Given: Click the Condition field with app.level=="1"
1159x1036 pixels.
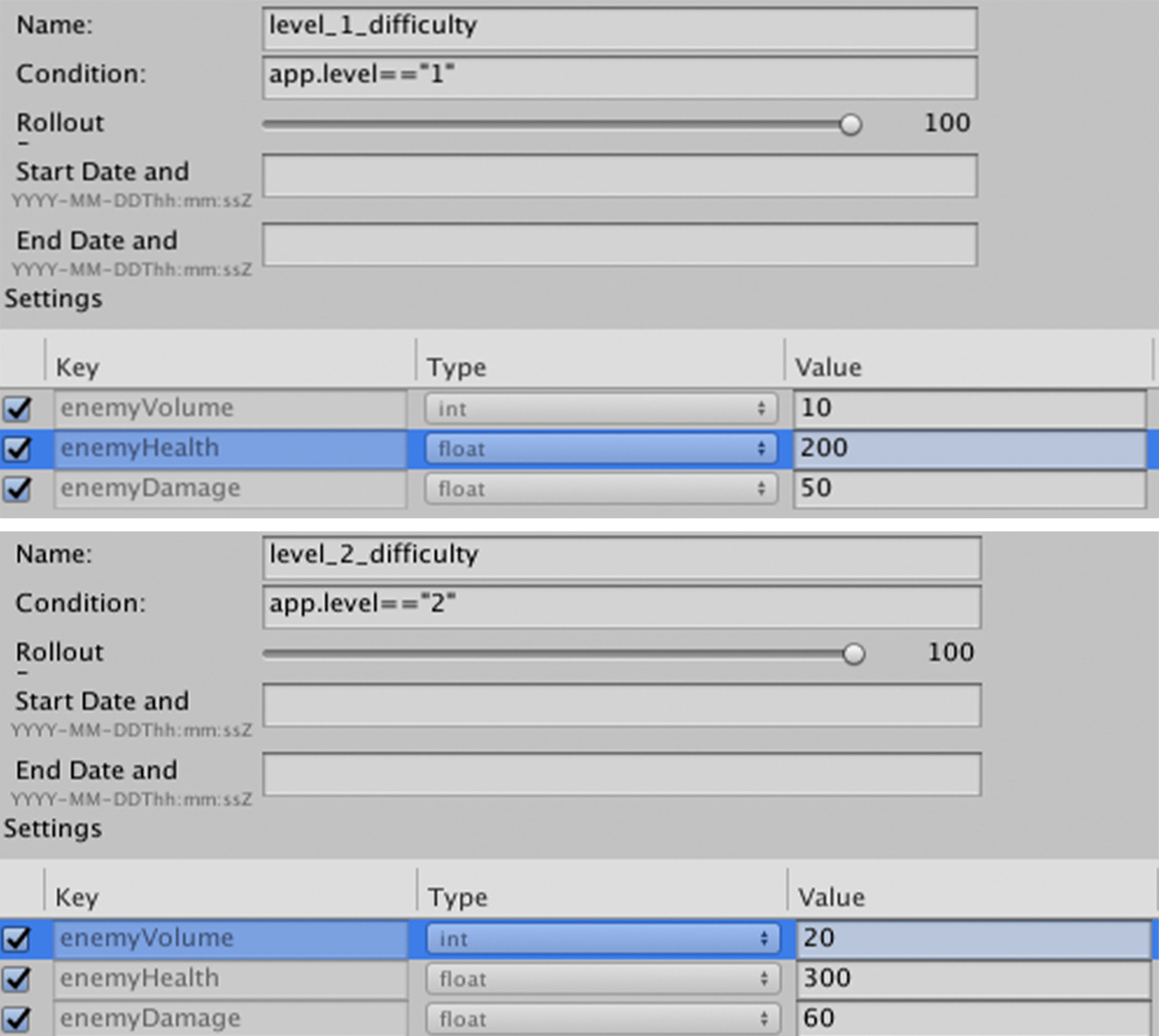Looking at the screenshot, I should click(x=620, y=77).
